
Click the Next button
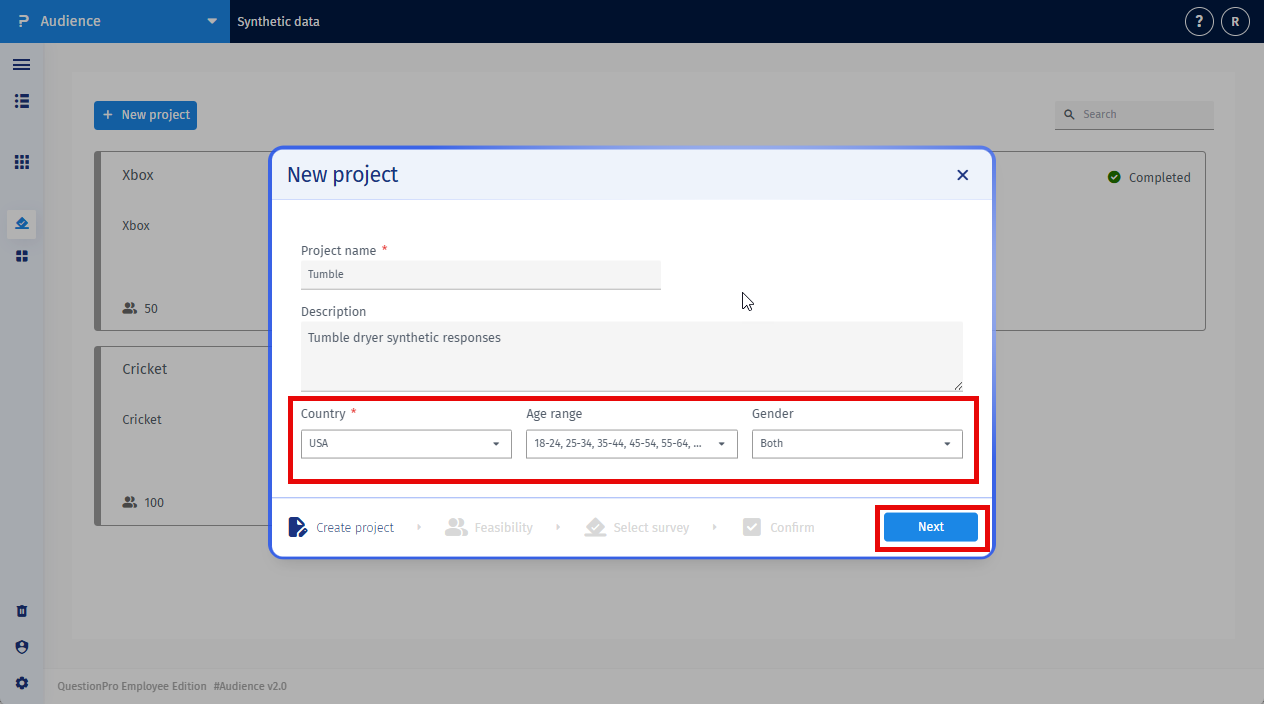(930, 527)
